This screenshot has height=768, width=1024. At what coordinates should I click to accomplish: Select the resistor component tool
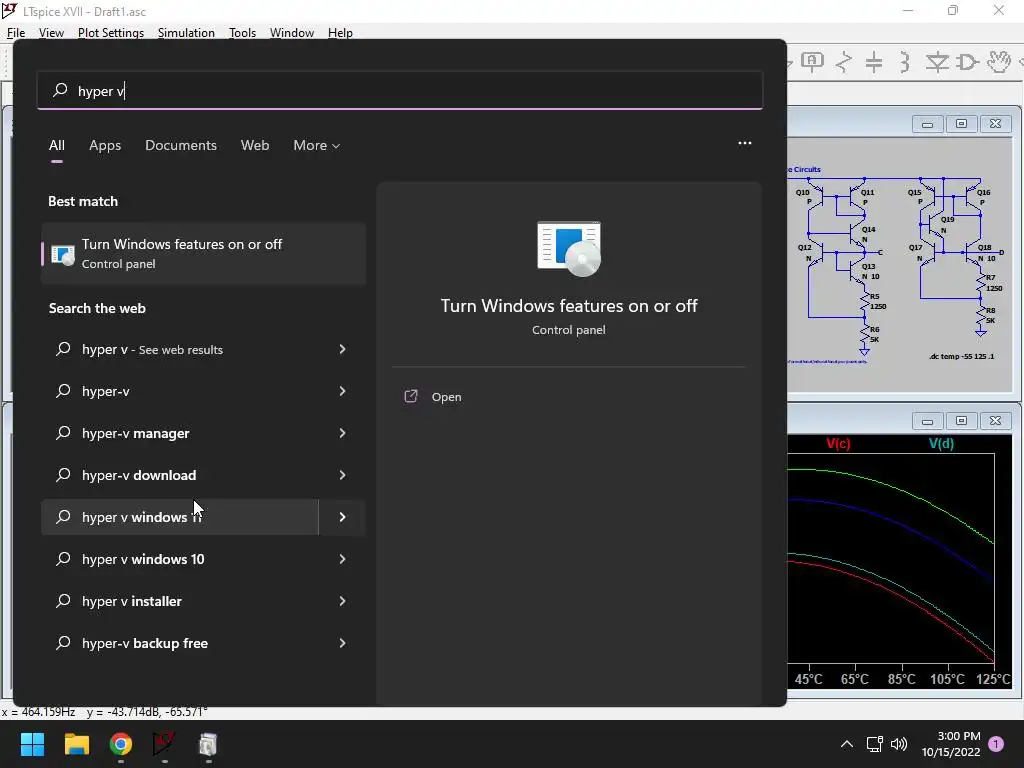coord(844,62)
